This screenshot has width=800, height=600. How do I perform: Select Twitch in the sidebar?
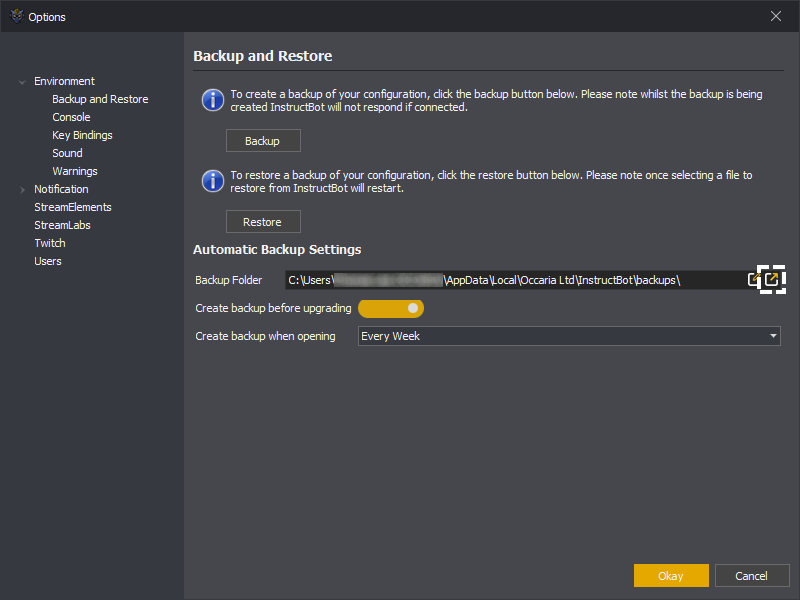pyautogui.click(x=50, y=243)
